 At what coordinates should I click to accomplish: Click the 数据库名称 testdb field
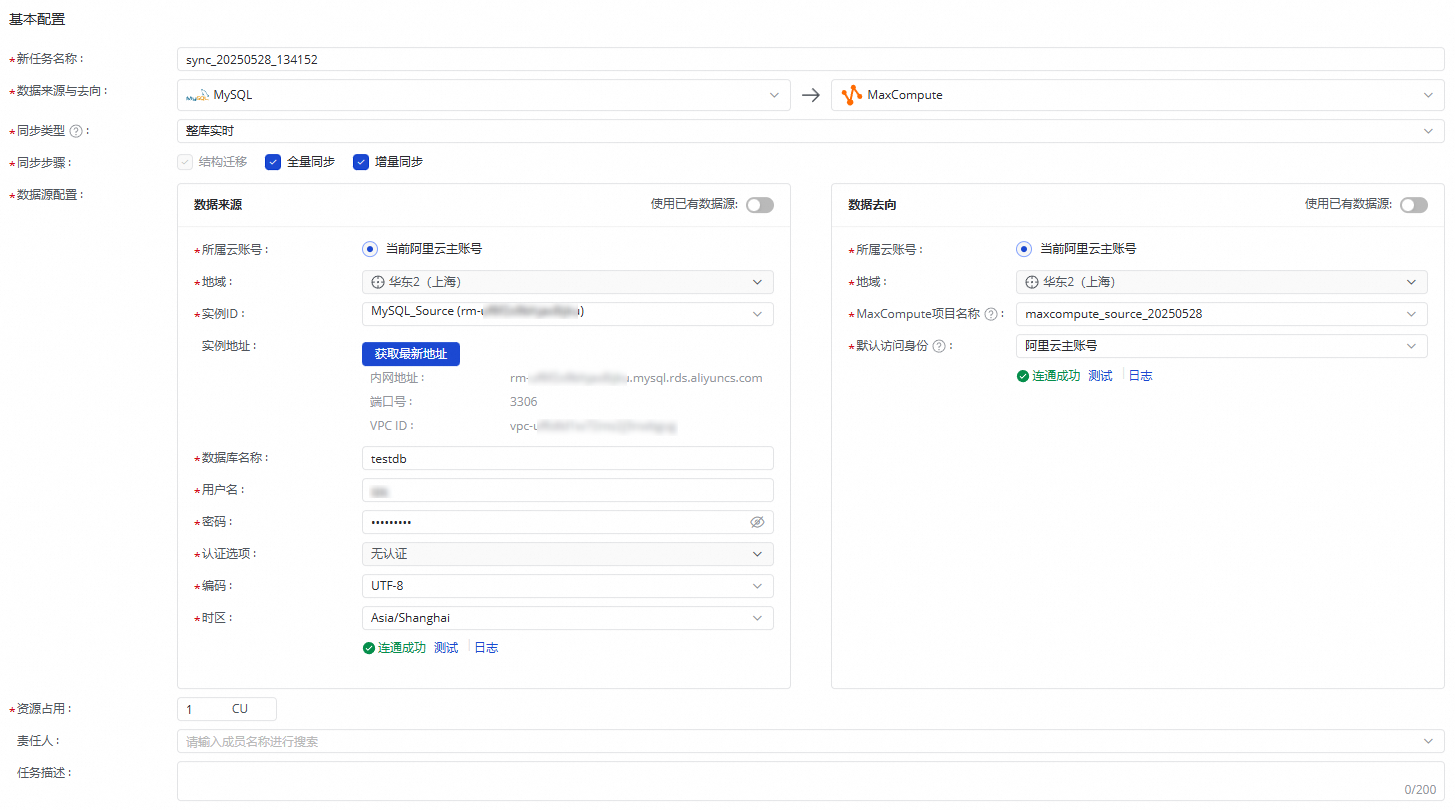(567, 458)
